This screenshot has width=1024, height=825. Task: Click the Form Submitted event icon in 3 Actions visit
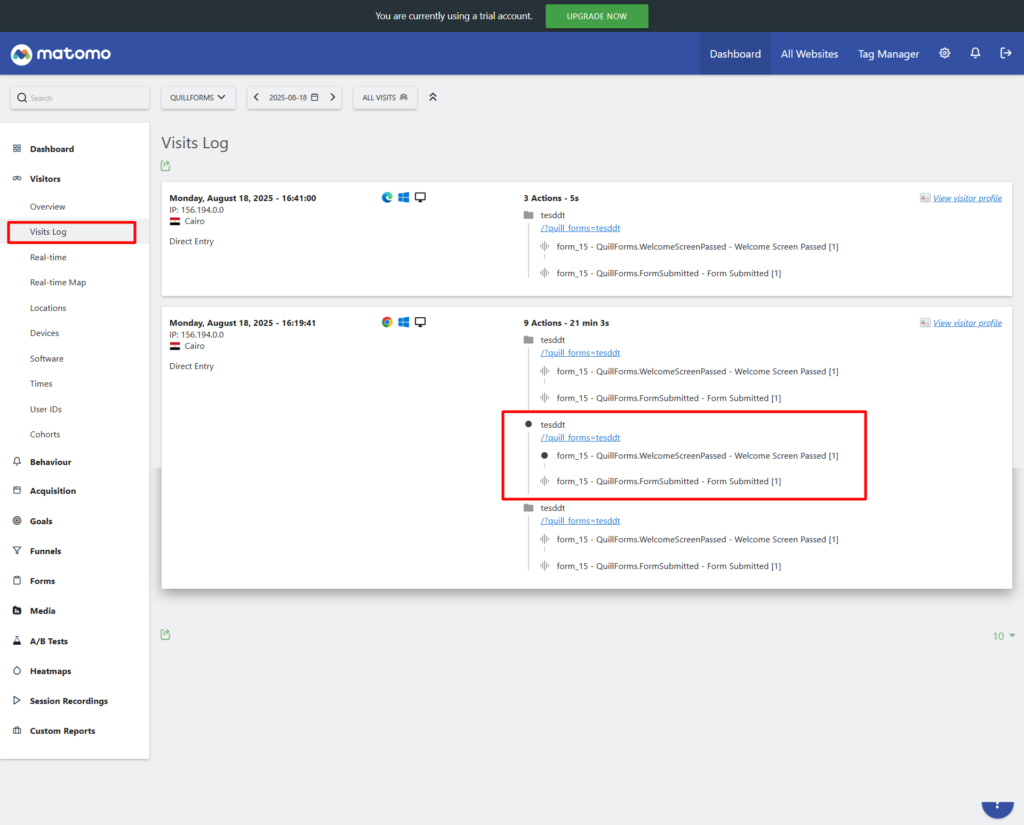coord(545,273)
